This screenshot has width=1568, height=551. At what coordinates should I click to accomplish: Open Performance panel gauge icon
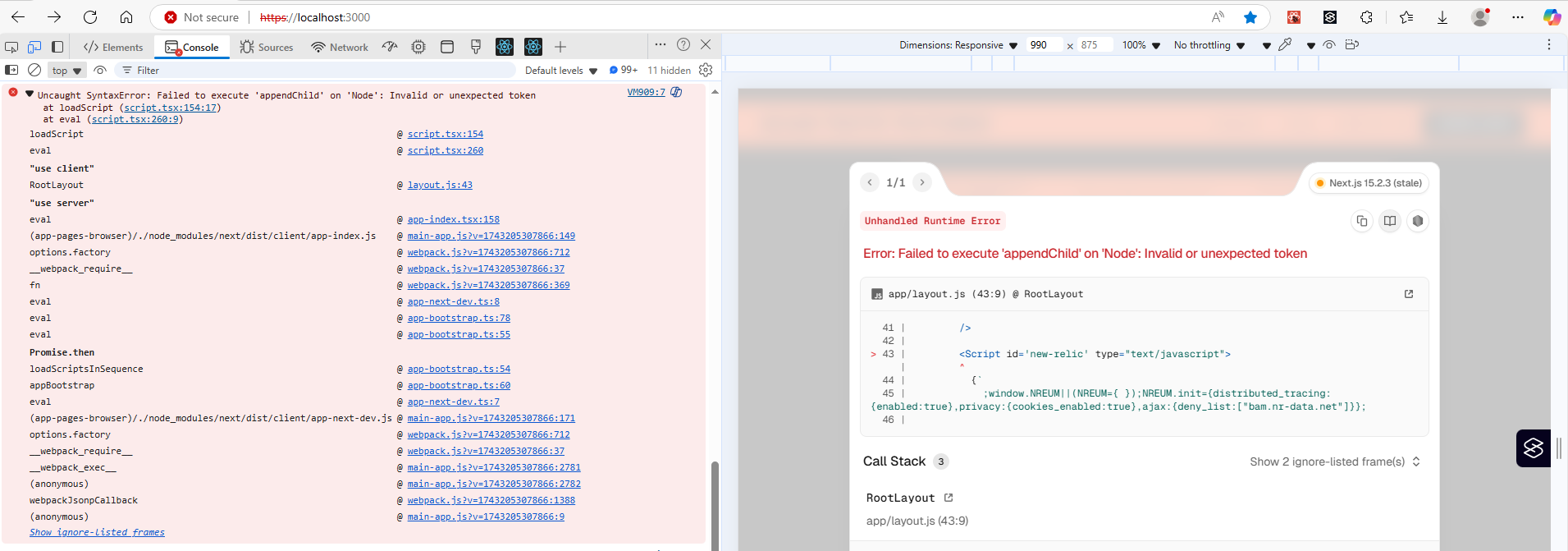[x=390, y=47]
